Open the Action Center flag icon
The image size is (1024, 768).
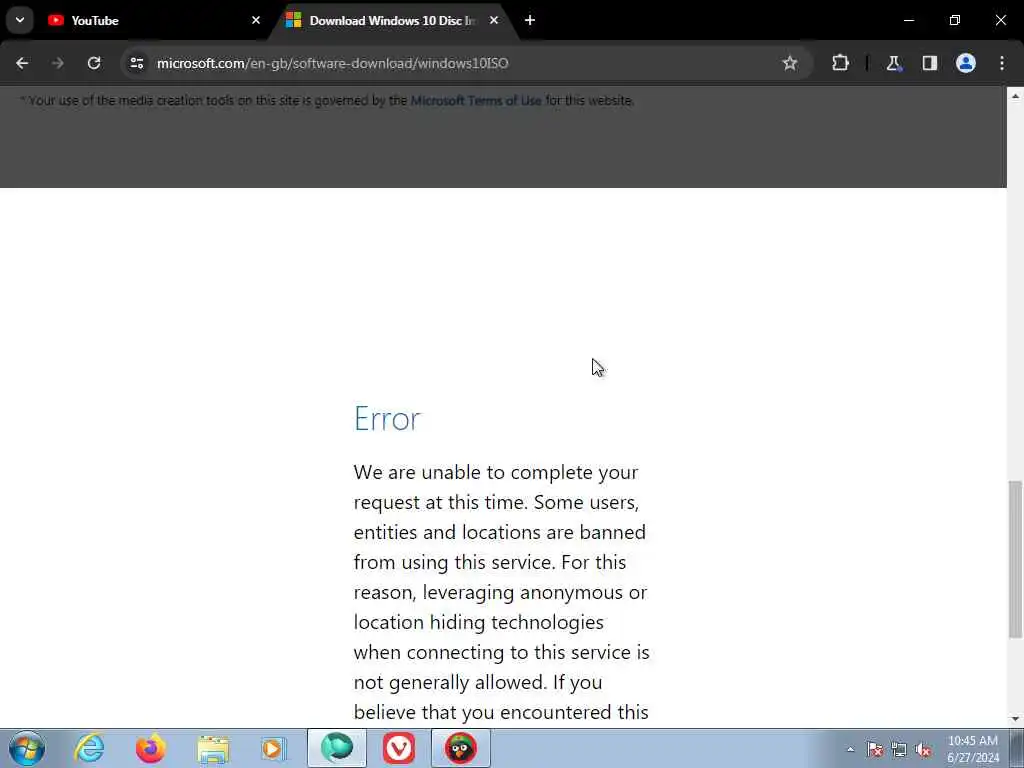pyautogui.click(x=875, y=750)
